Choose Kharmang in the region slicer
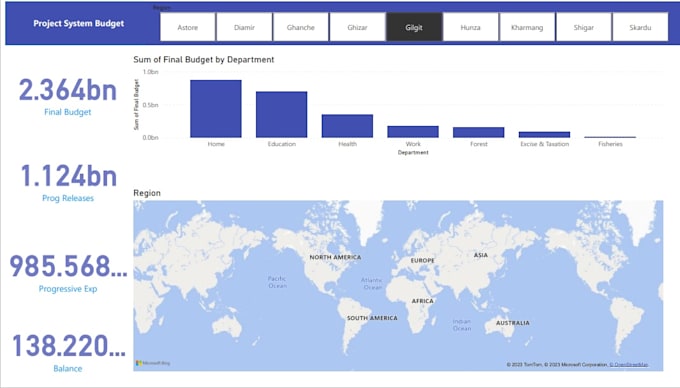680x388 pixels. click(527, 27)
